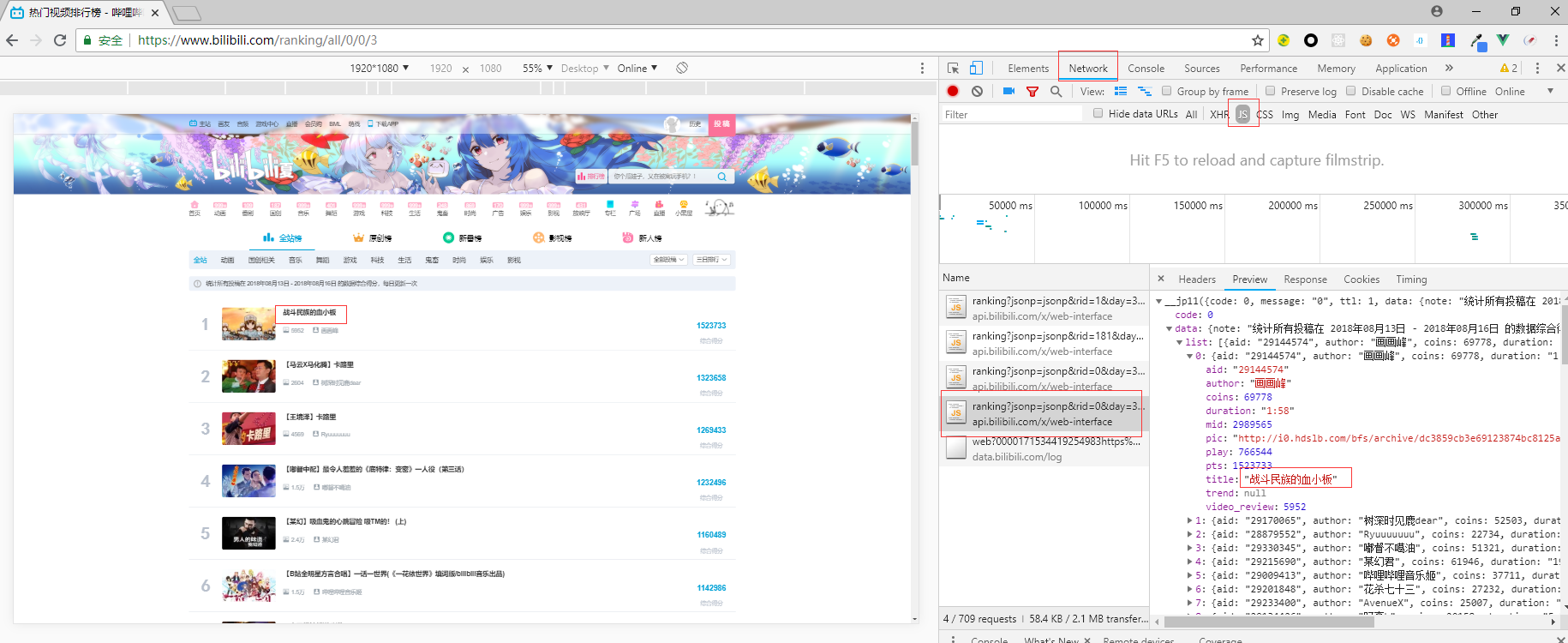Open the Sources tab

pyautogui.click(x=1202, y=68)
